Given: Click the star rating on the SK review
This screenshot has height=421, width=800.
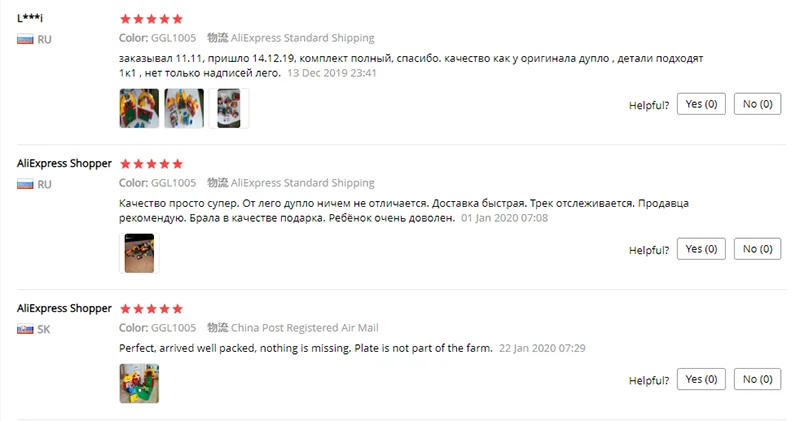Looking at the screenshot, I should coord(151,309).
